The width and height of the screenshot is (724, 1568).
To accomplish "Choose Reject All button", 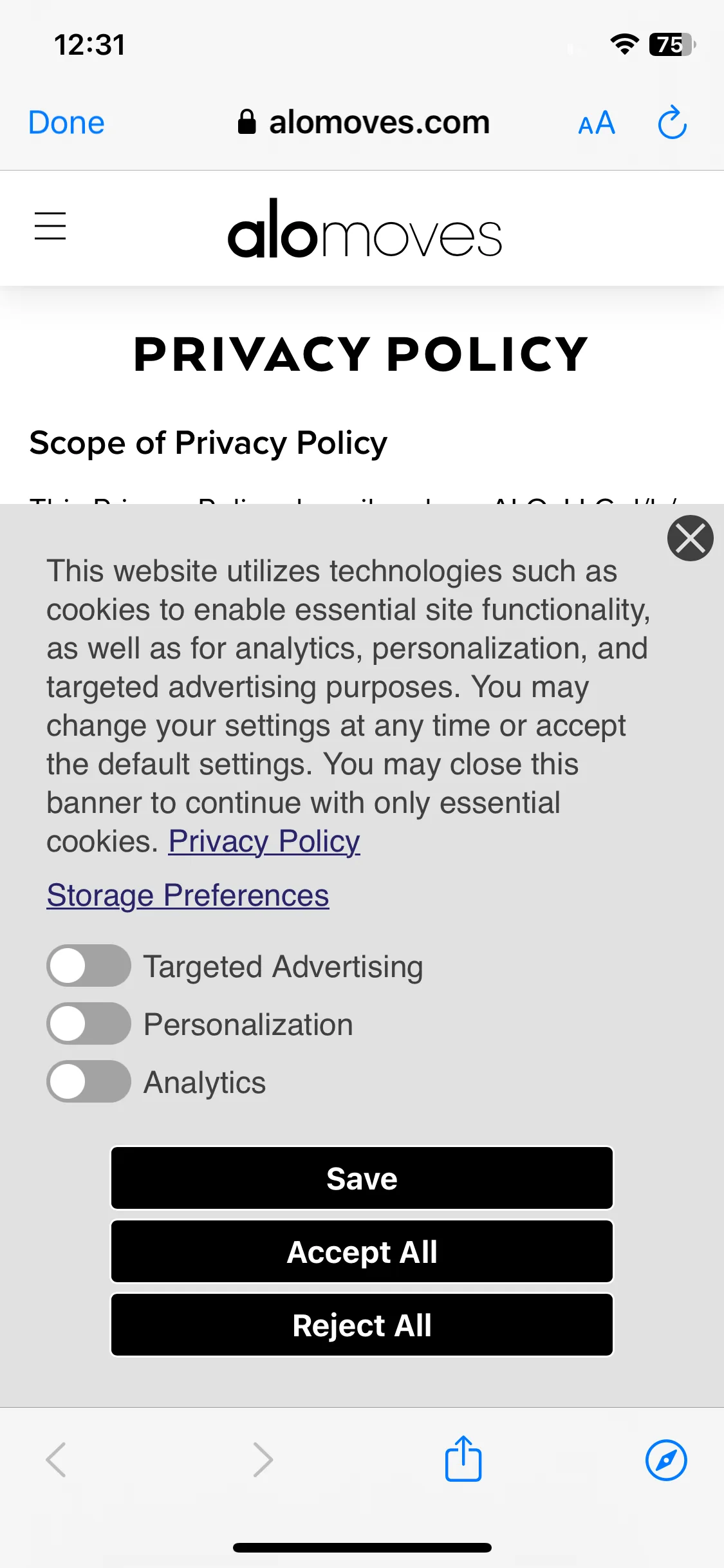I will point(362,1325).
